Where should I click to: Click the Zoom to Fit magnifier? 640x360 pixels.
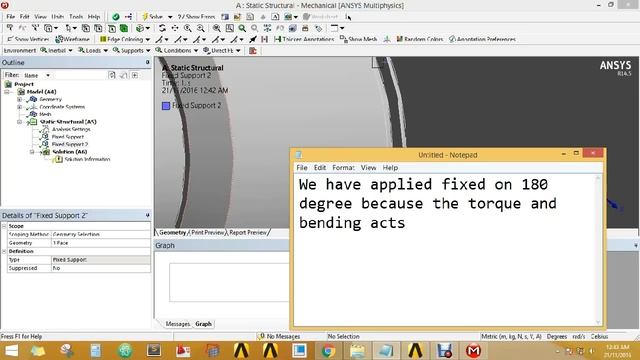pyautogui.click(x=216, y=28)
